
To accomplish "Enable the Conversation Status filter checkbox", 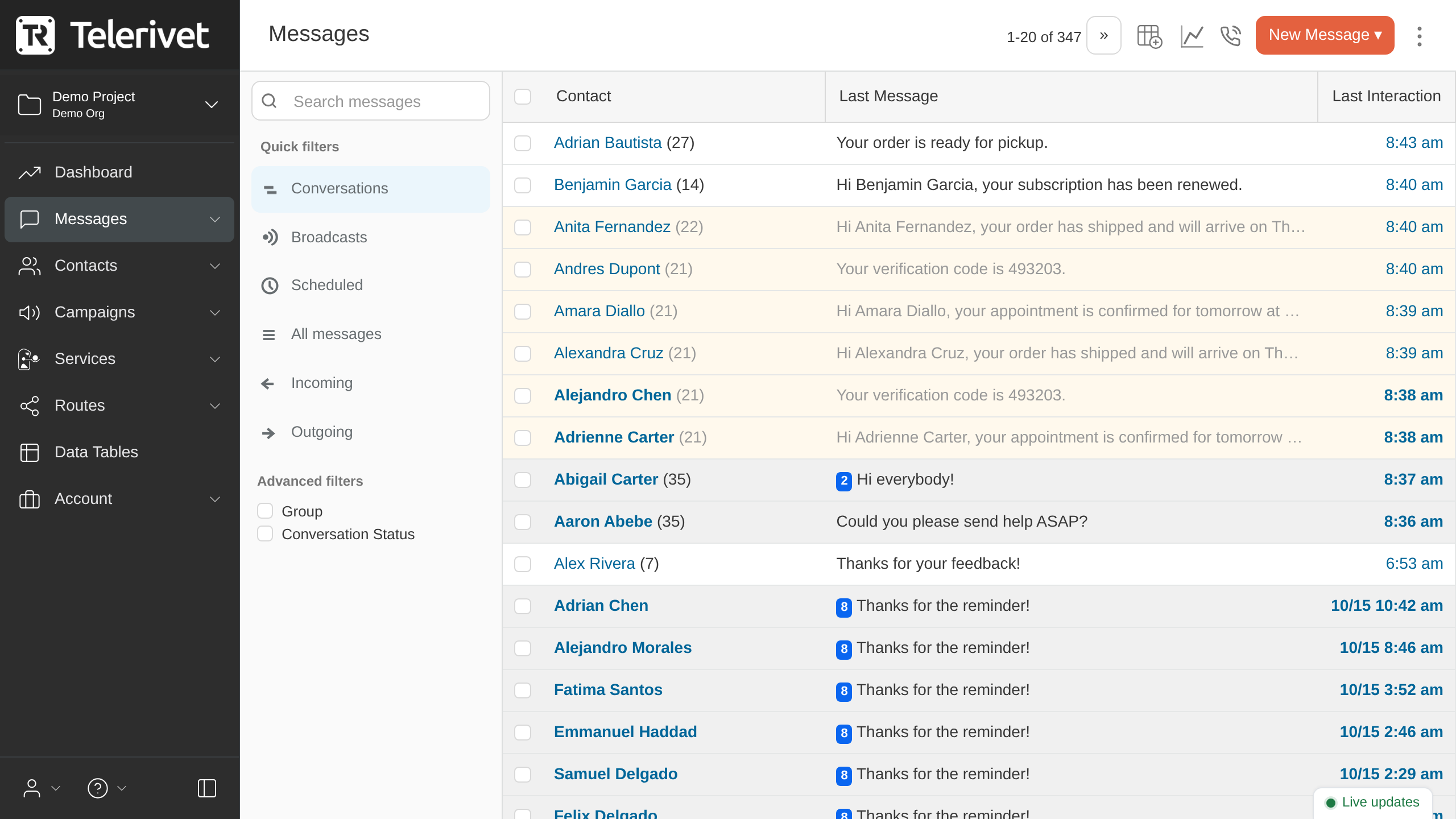I will click(265, 533).
